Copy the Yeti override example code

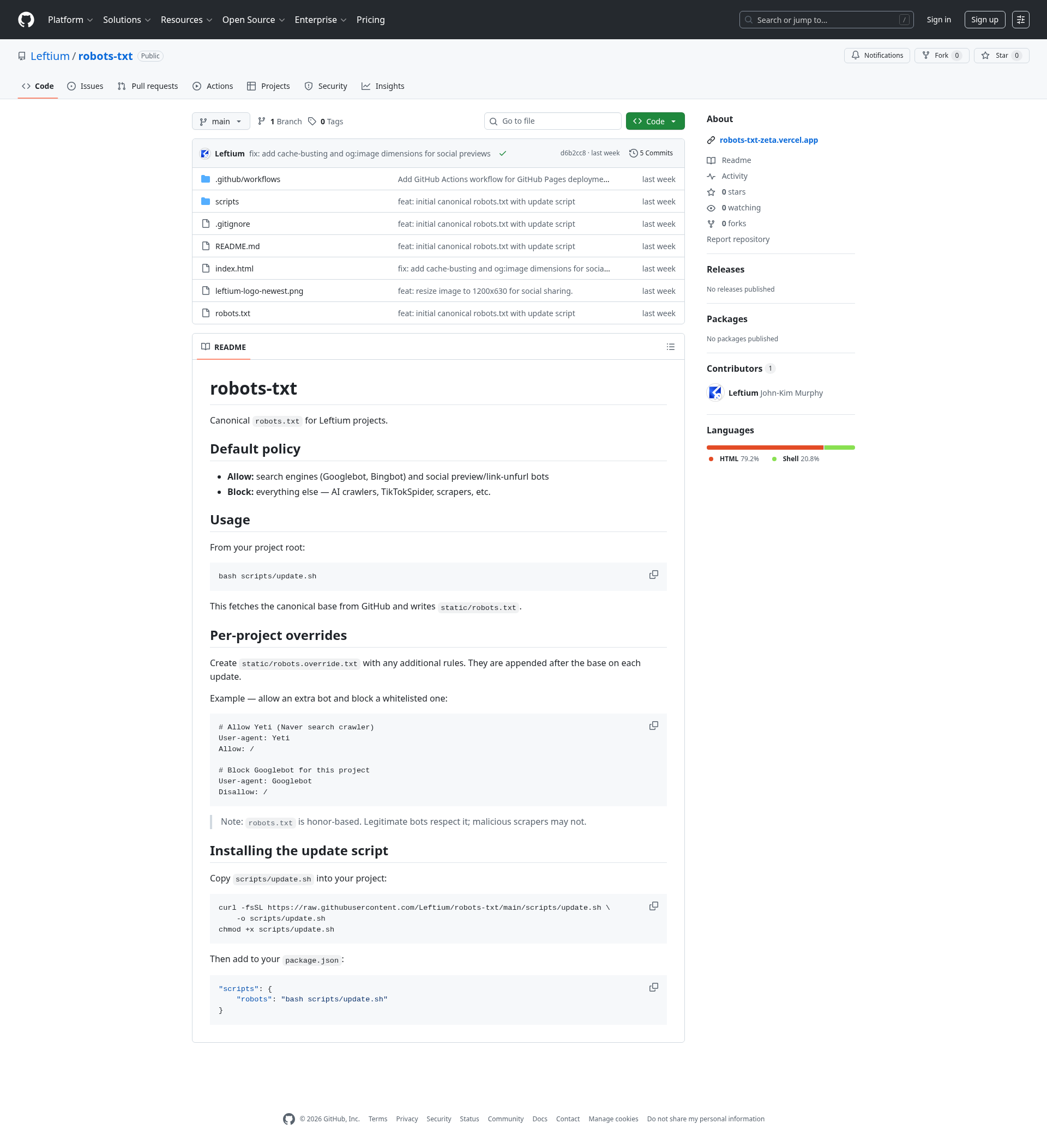[x=653, y=726]
